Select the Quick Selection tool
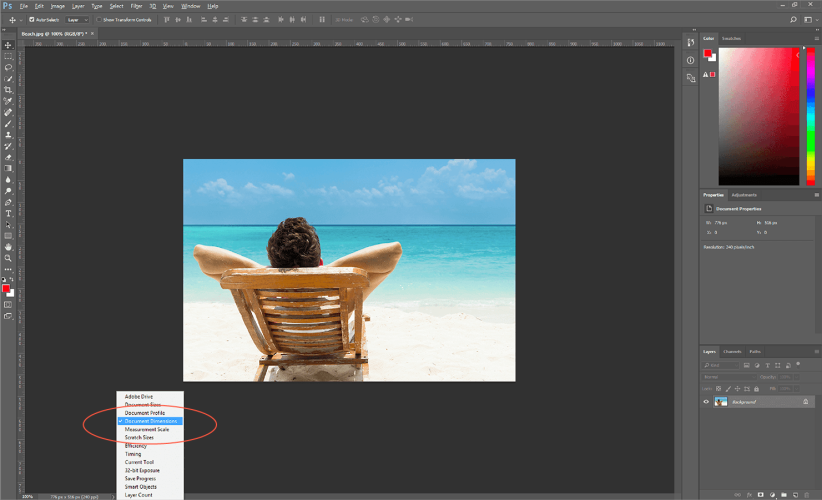This screenshot has height=500, width=822. (8, 79)
